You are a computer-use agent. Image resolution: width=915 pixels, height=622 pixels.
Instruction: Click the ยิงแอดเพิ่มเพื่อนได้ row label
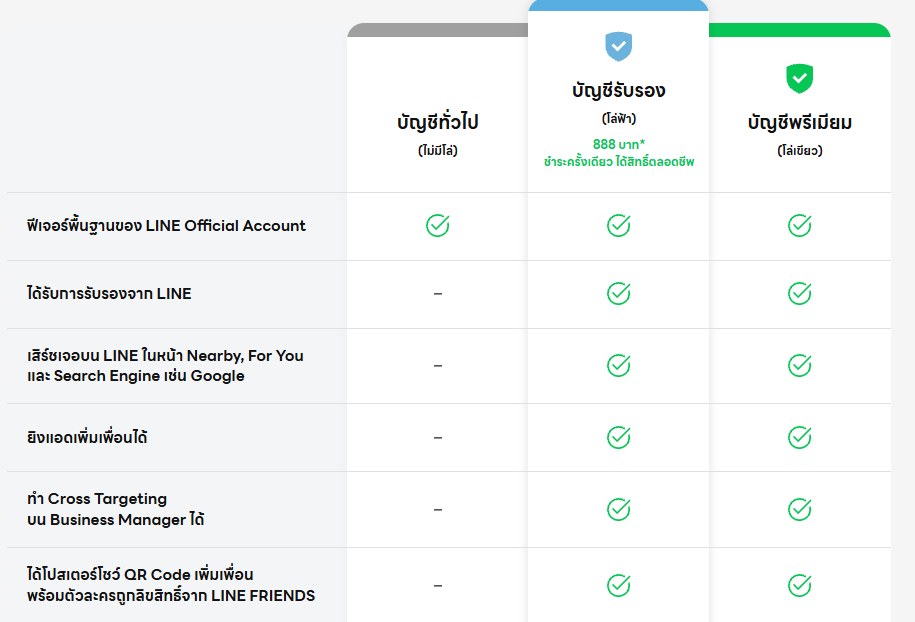tap(87, 437)
